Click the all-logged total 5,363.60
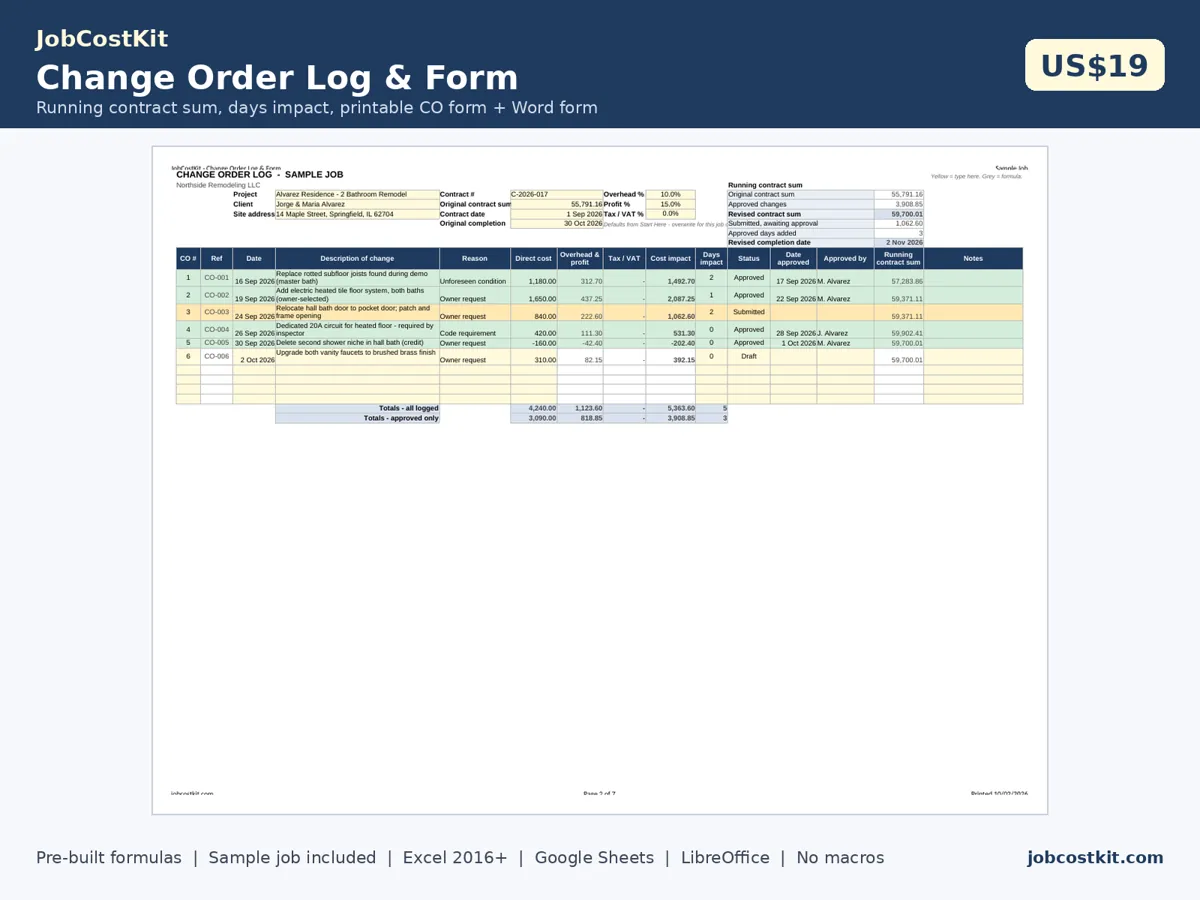The height and width of the screenshot is (900, 1200). click(x=670, y=408)
